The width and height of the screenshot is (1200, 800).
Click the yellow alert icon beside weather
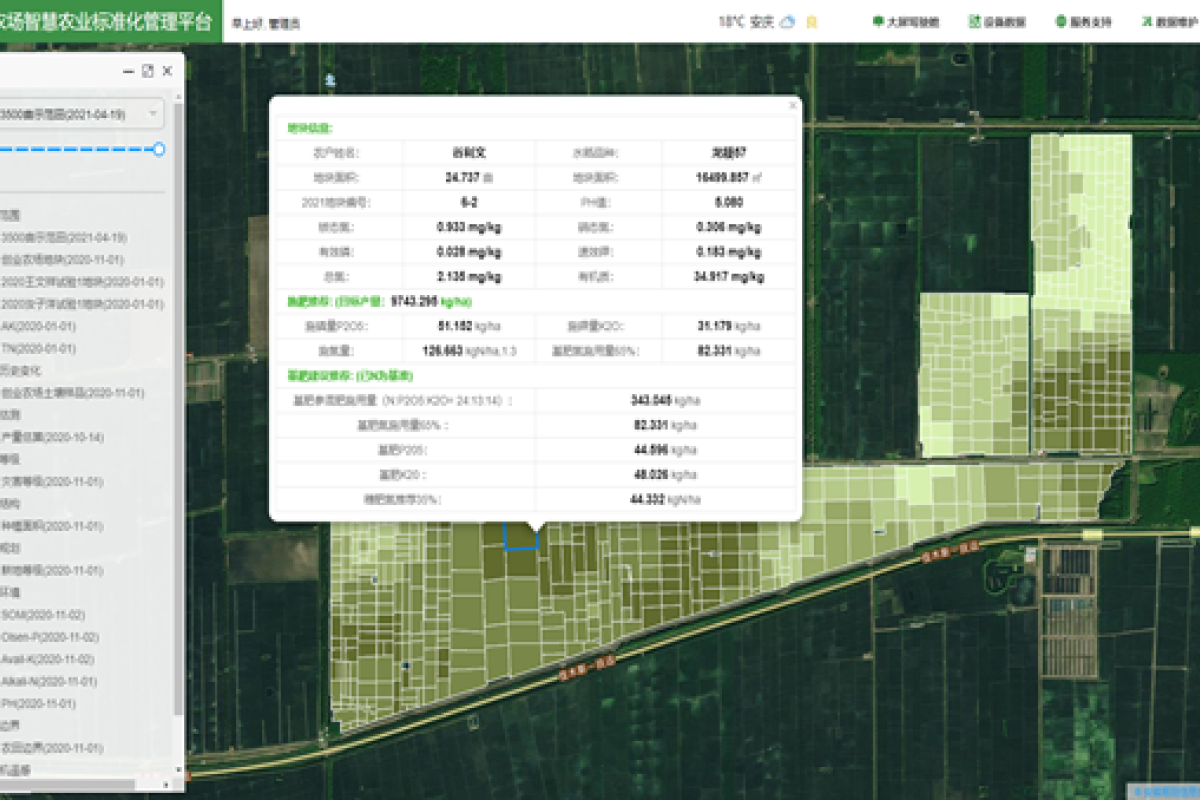pyautogui.click(x=812, y=22)
